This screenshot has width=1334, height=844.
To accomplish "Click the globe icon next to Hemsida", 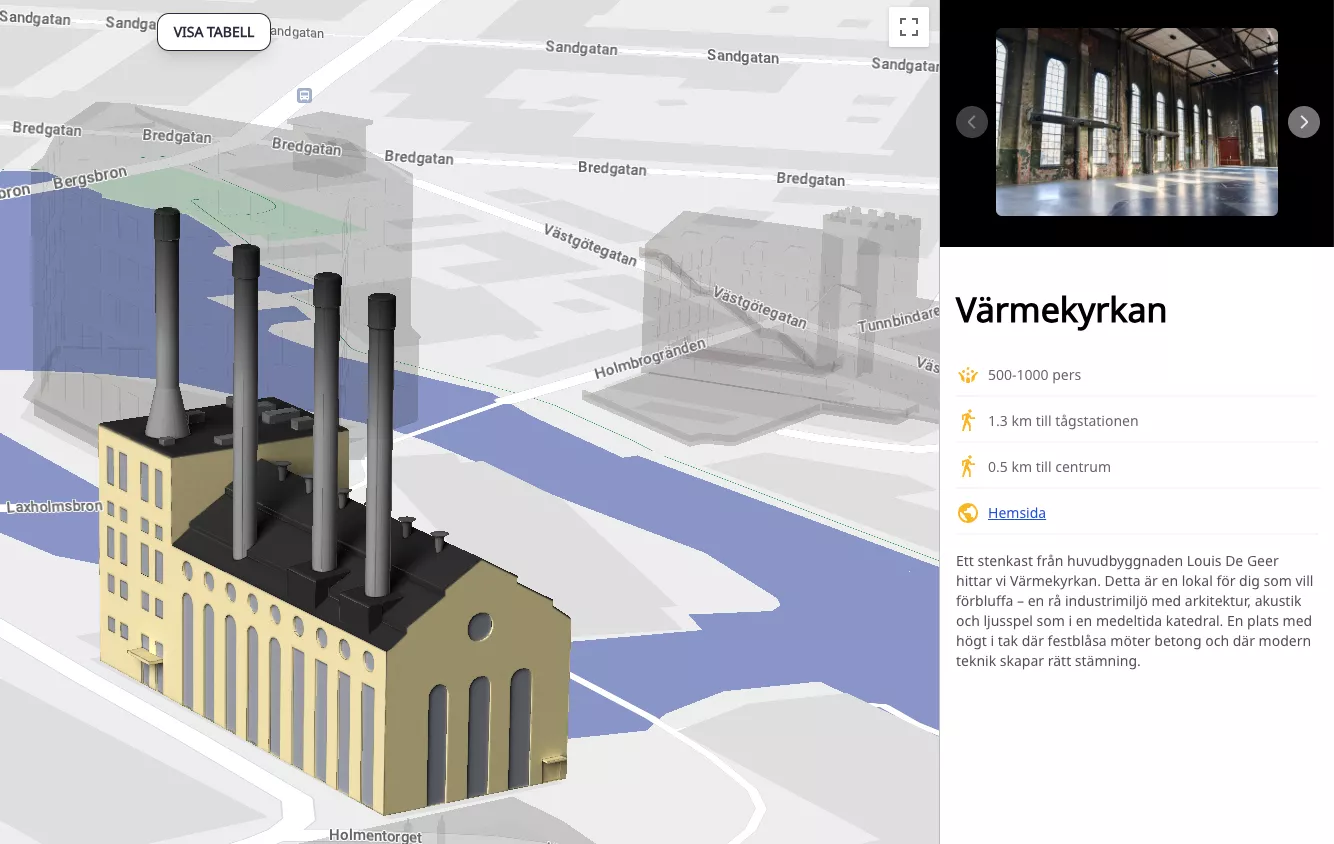I will 967,512.
